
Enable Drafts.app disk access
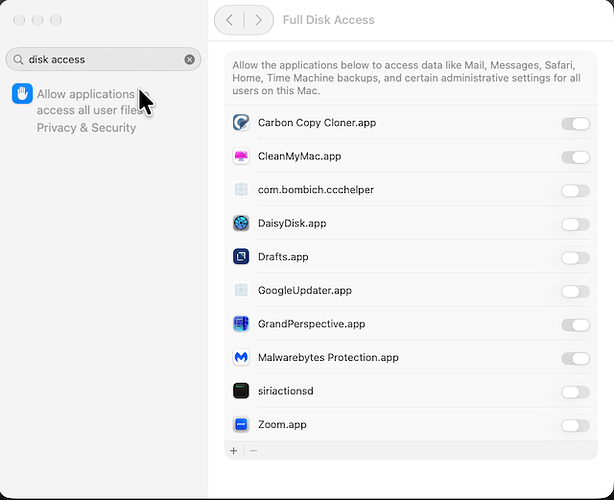tap(575, 258)
